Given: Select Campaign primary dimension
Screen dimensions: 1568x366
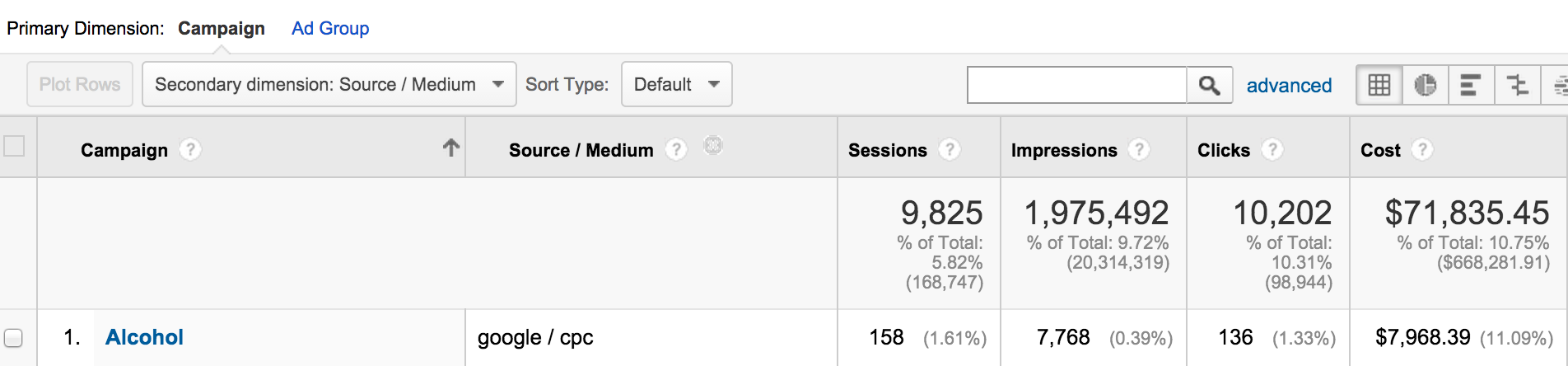Looking at the screenshot, I should pos(222,28).
